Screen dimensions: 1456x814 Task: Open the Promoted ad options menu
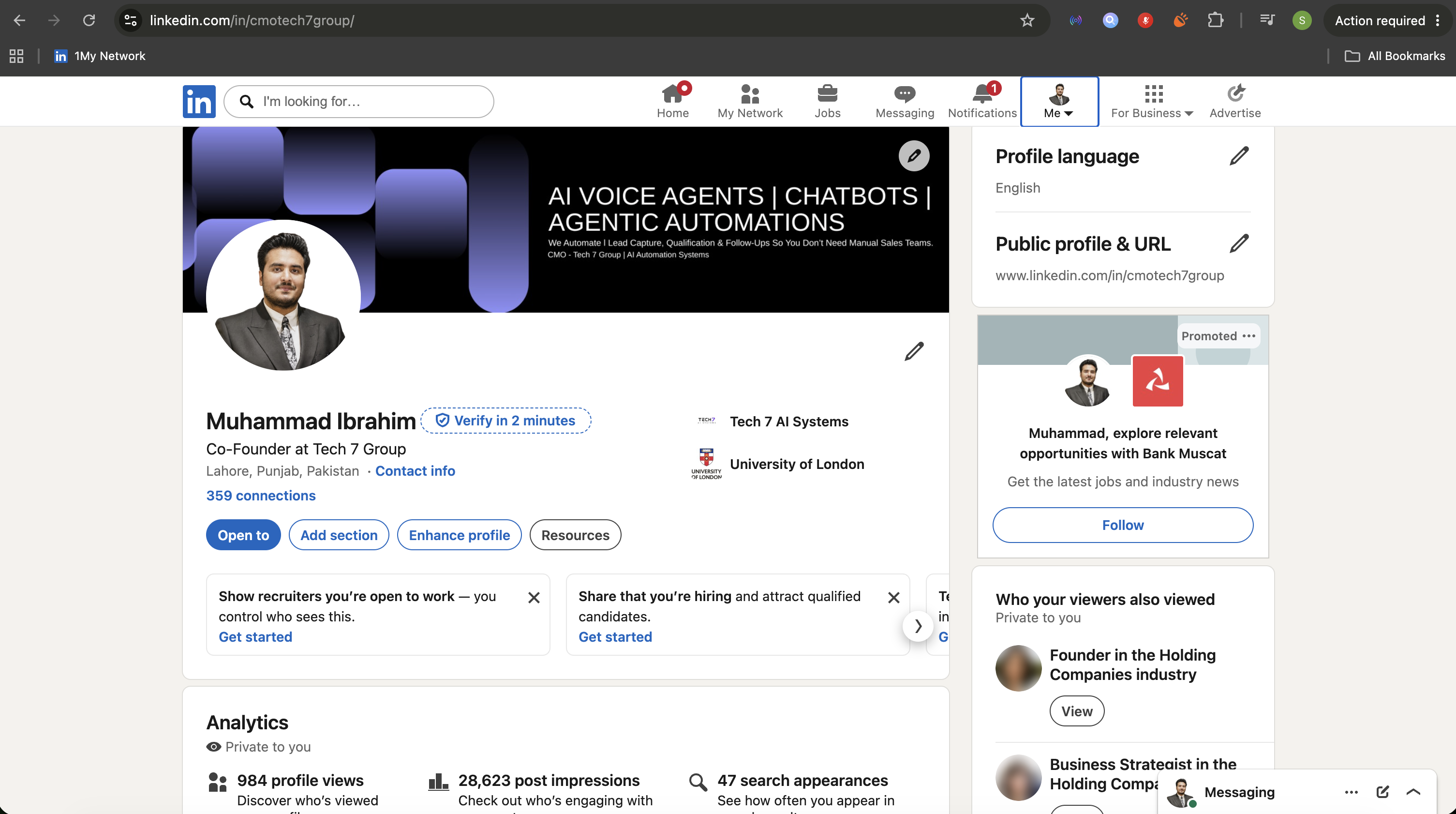1248,335
